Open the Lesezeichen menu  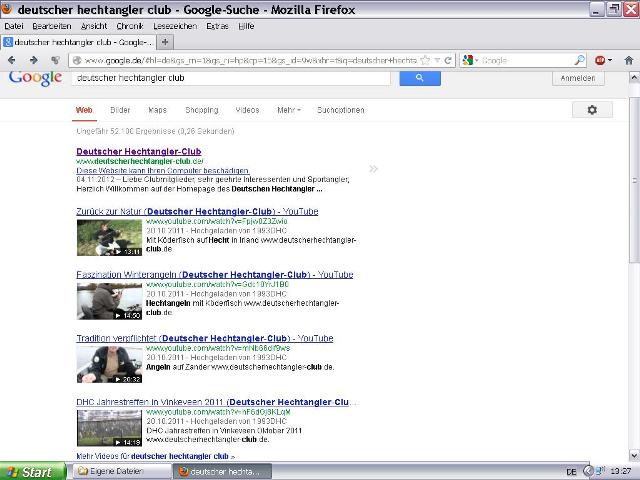pyautogui.click(x=175, y=26)
